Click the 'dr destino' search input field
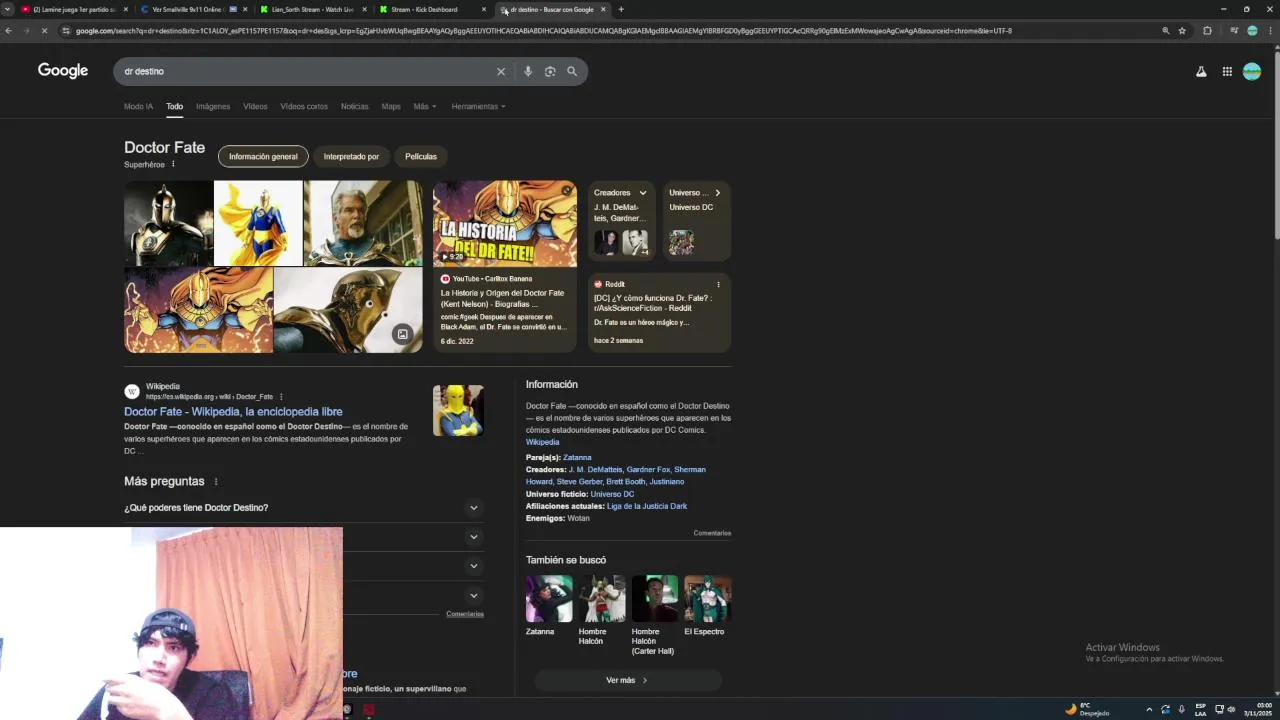The width and height of the screenshot is (1280, 720). (305, 72)
